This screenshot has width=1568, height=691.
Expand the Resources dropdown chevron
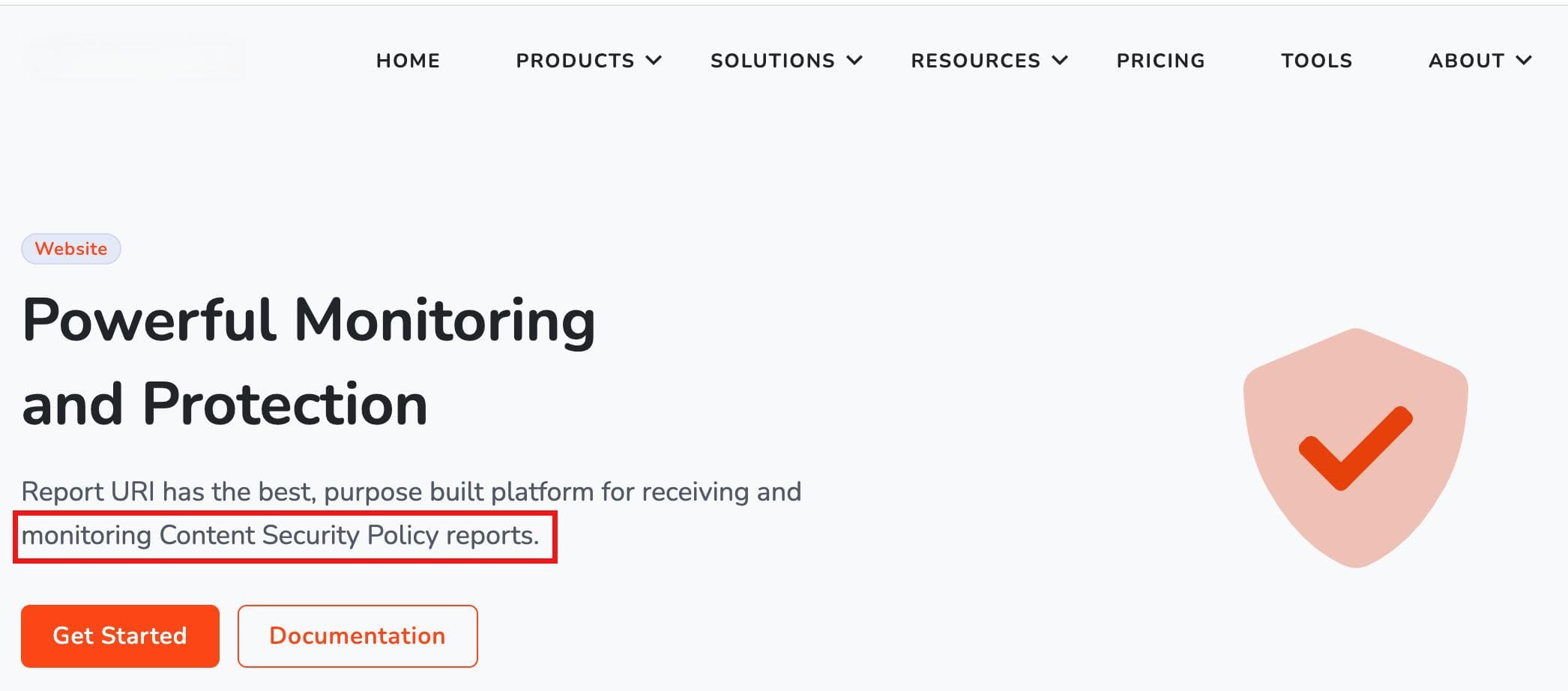pyautogui.click(x=1060, y=61)
